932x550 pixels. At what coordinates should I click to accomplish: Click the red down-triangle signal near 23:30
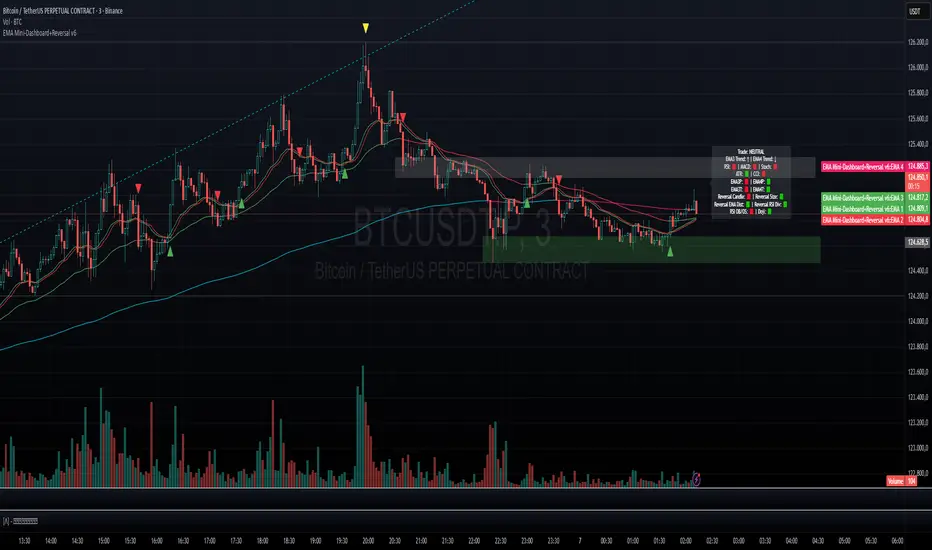(x=558, y=180)
